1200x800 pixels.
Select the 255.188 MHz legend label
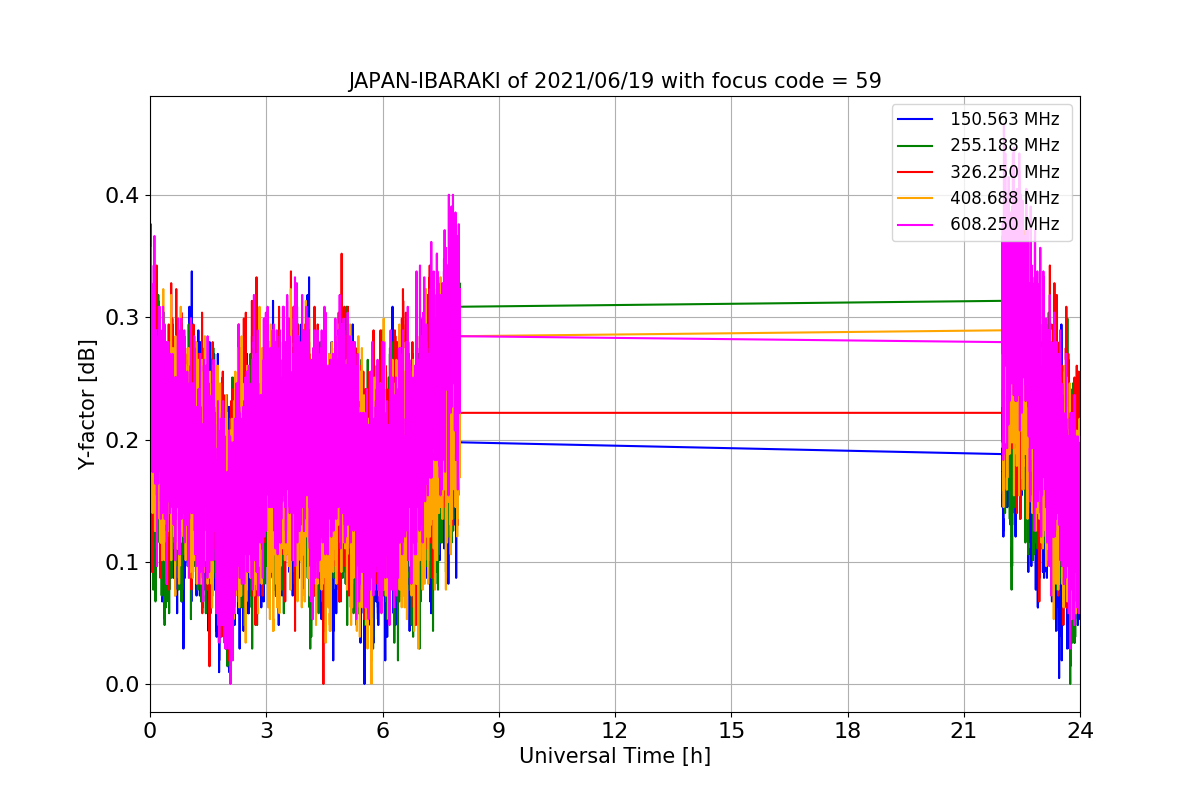1004,145
